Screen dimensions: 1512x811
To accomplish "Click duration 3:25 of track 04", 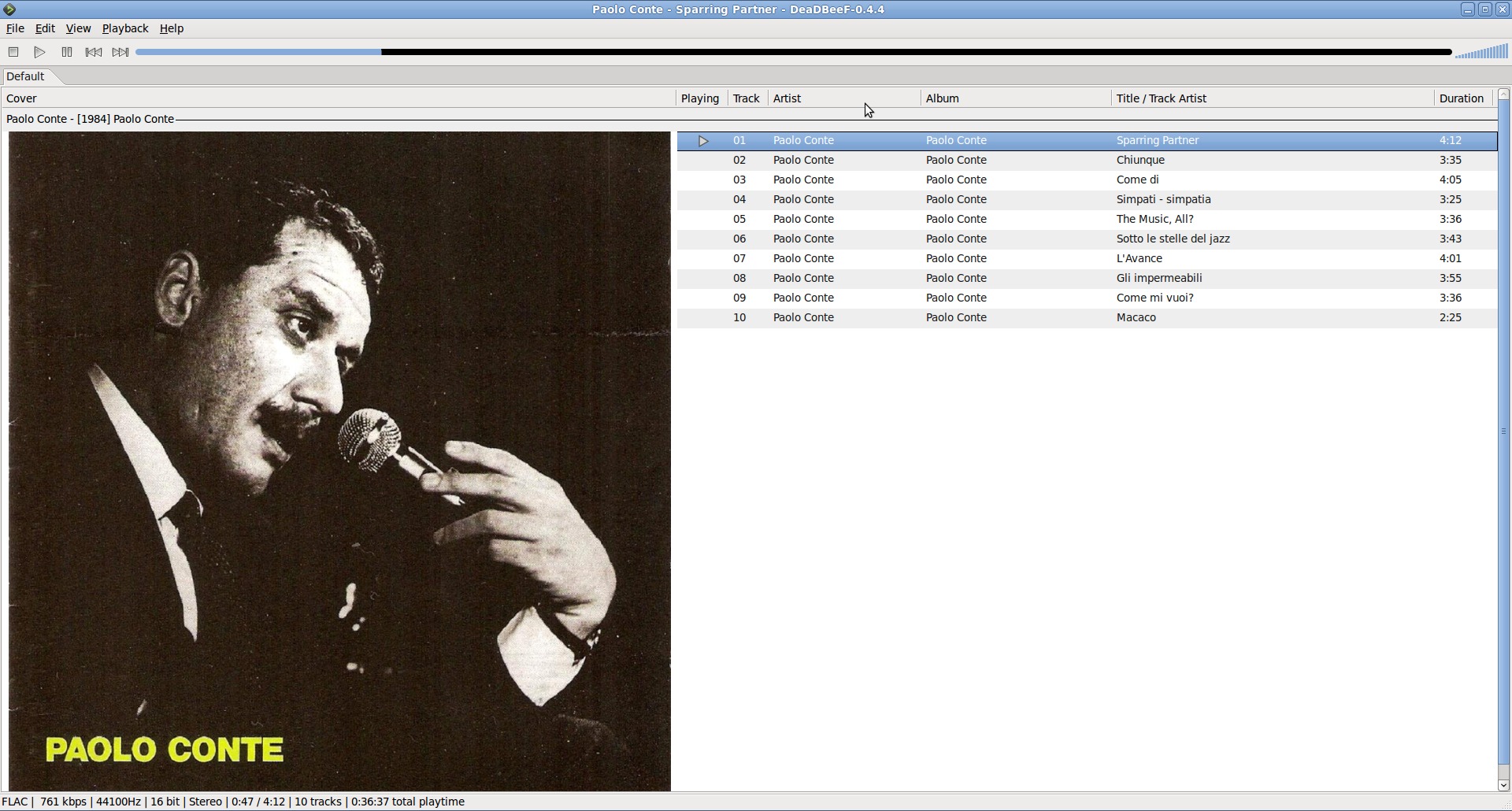I will [1451, 199].
